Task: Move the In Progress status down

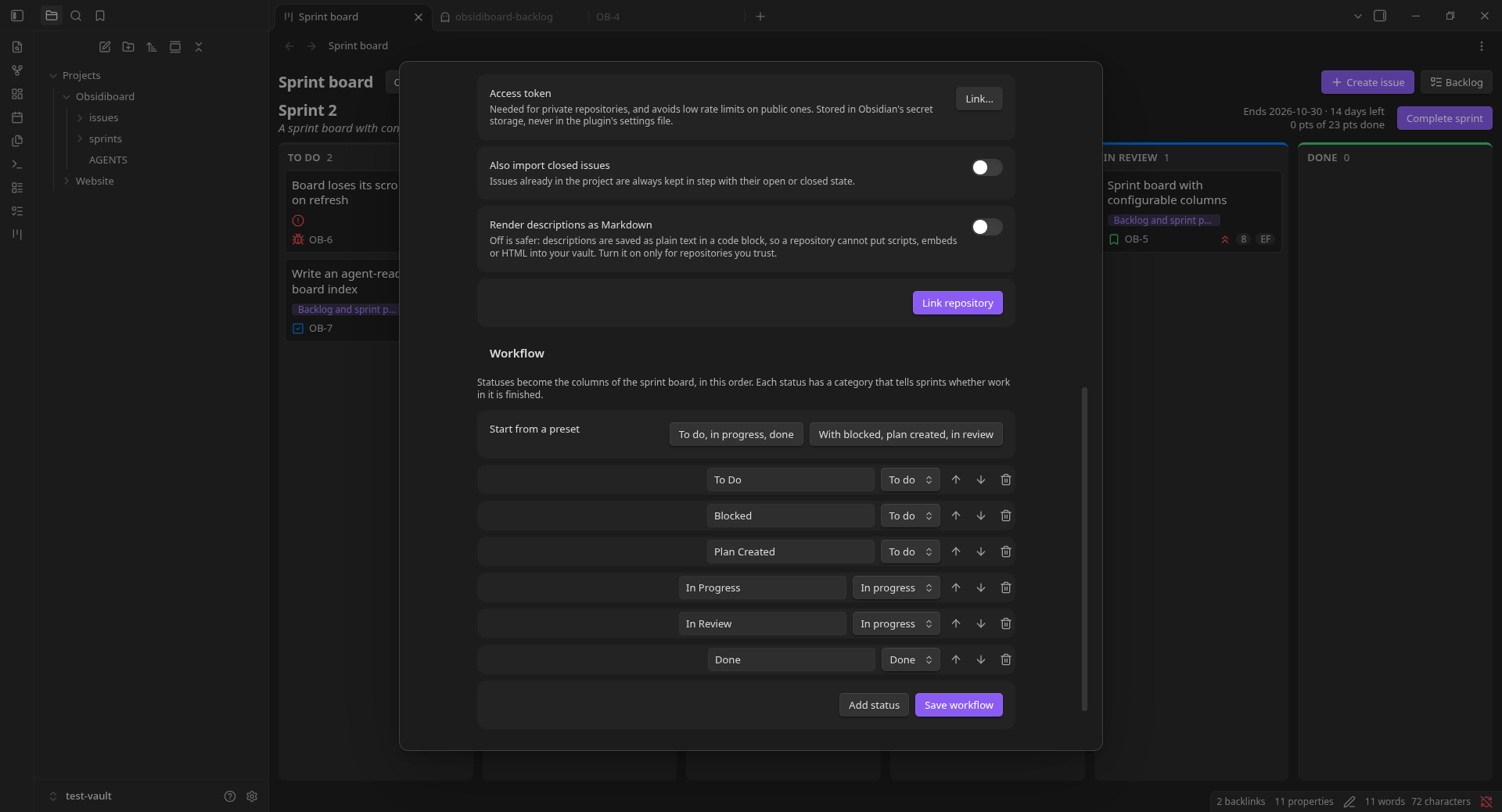Action: 981,587
